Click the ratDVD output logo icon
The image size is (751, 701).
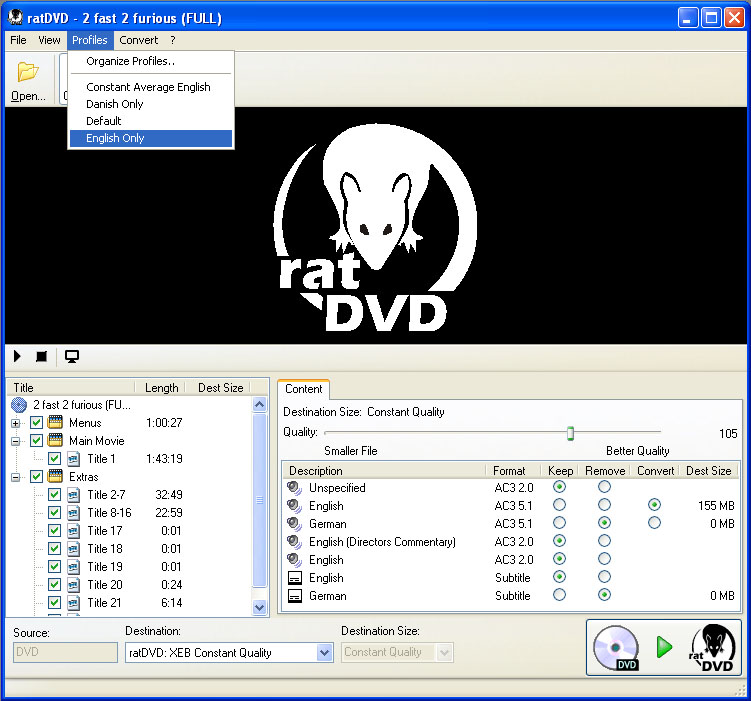[711, 647]
